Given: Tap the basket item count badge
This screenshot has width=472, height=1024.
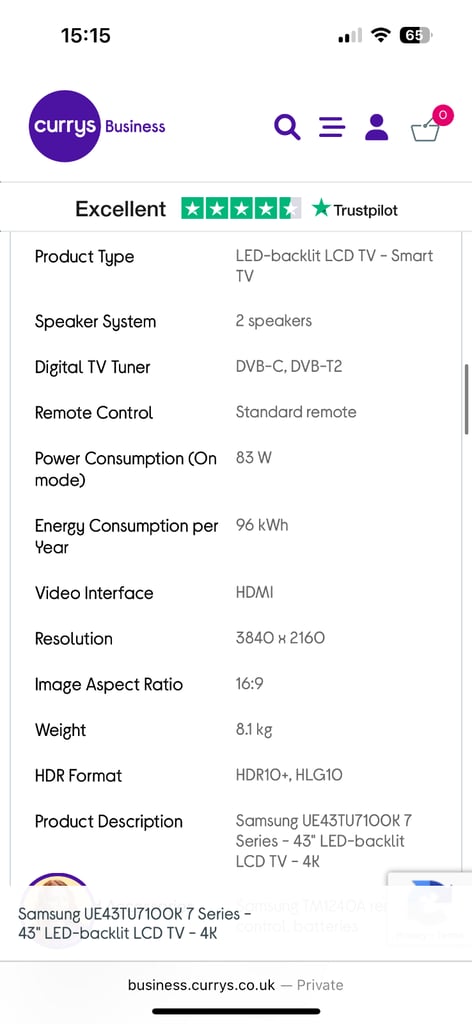Looking at the screenshot, I should coord(443,116).
